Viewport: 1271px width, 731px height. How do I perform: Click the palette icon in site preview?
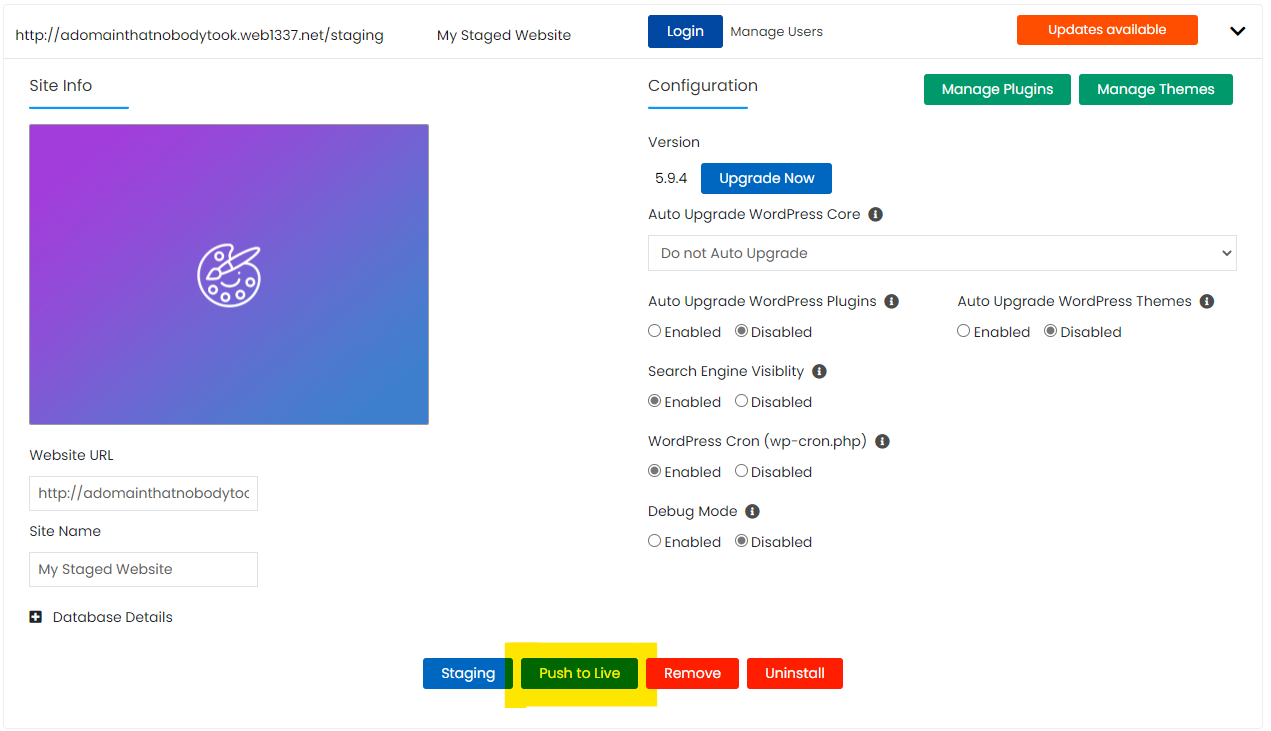(229, 275)
